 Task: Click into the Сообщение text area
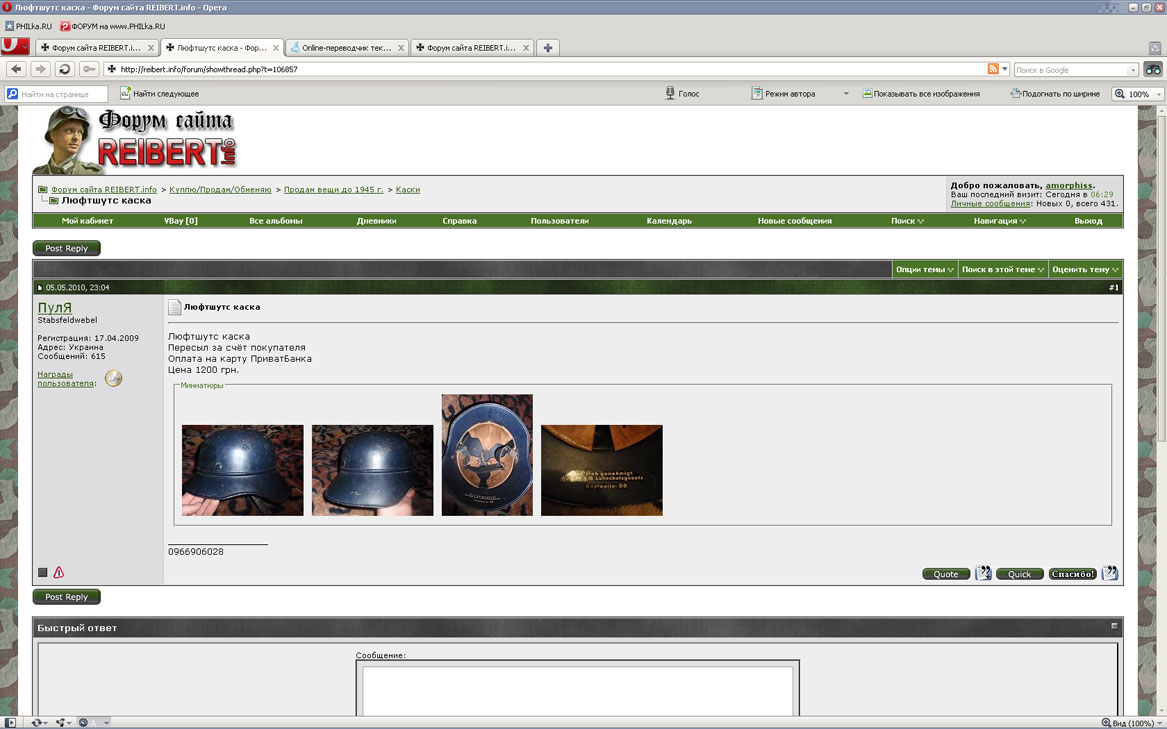click(x=577, y=691)
